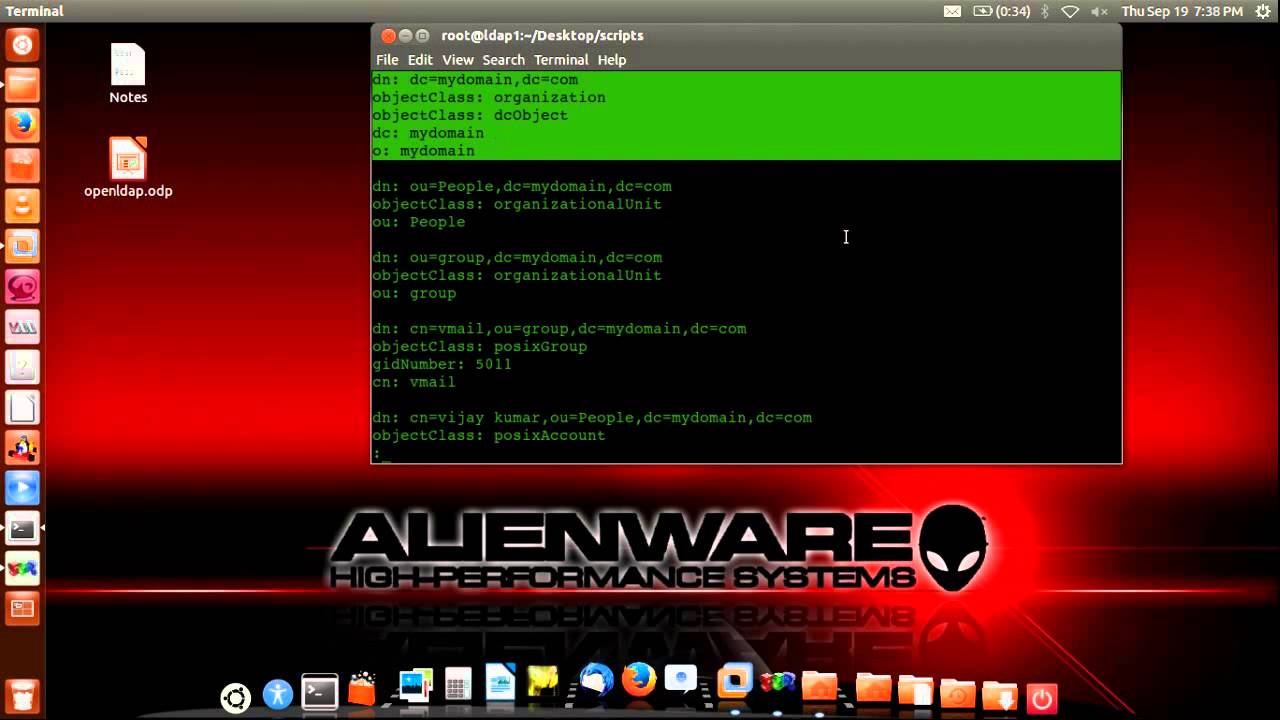Open chat bubble app in bottom dock
This screenshot has width=1280, height=720.
[x=681, y=680]
